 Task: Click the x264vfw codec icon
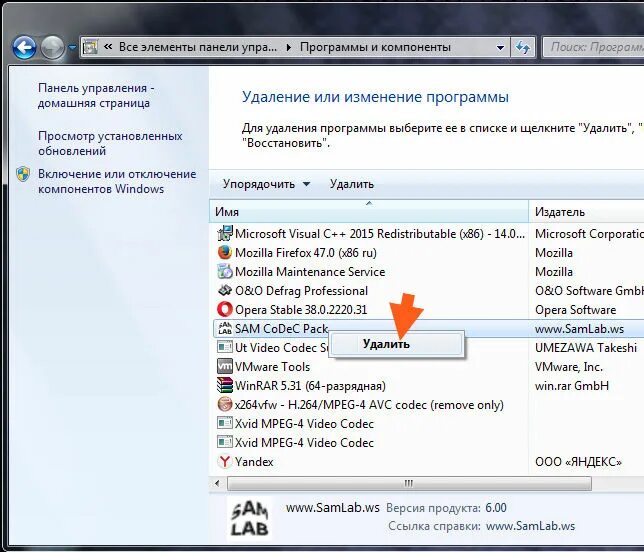(225, 404)
